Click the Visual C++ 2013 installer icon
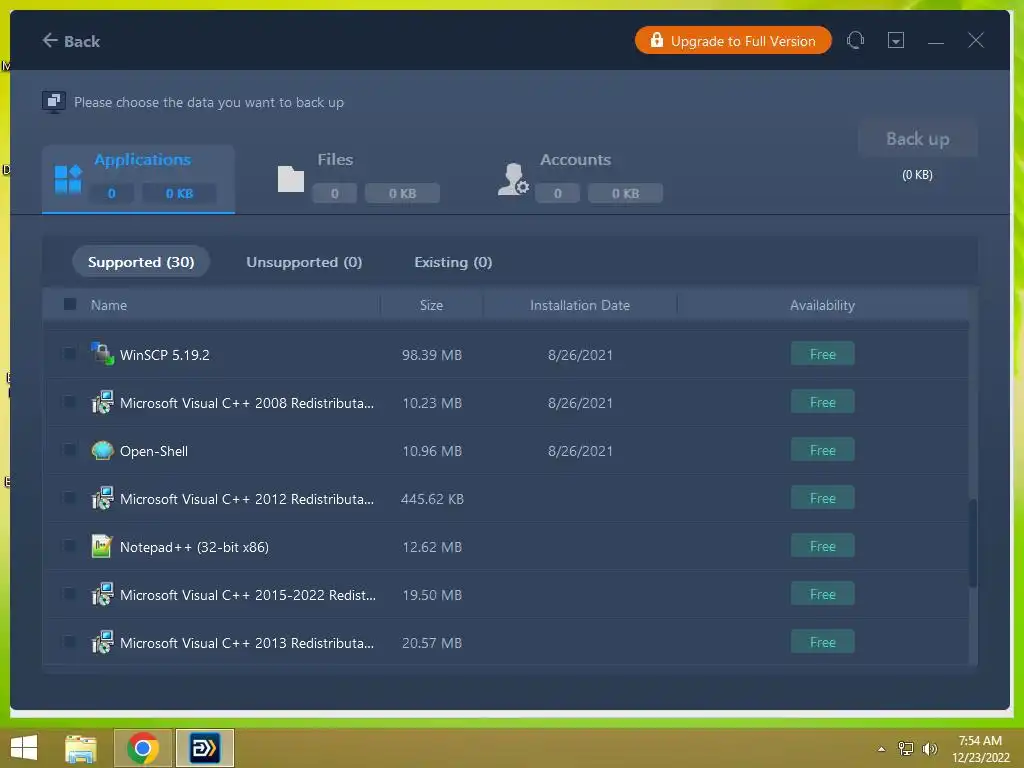1024x768 pixels. click(x=103, y=643)
